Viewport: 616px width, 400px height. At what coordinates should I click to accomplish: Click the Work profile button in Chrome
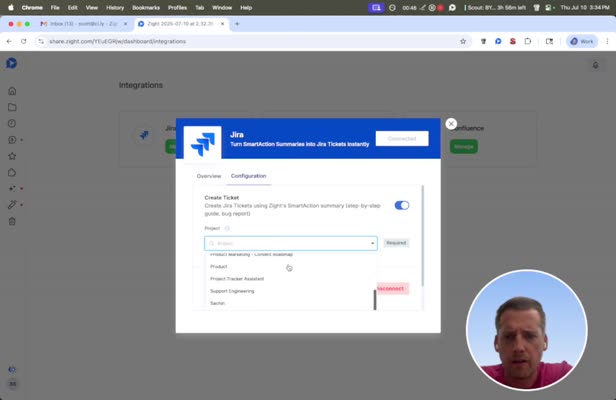[582, 41]
